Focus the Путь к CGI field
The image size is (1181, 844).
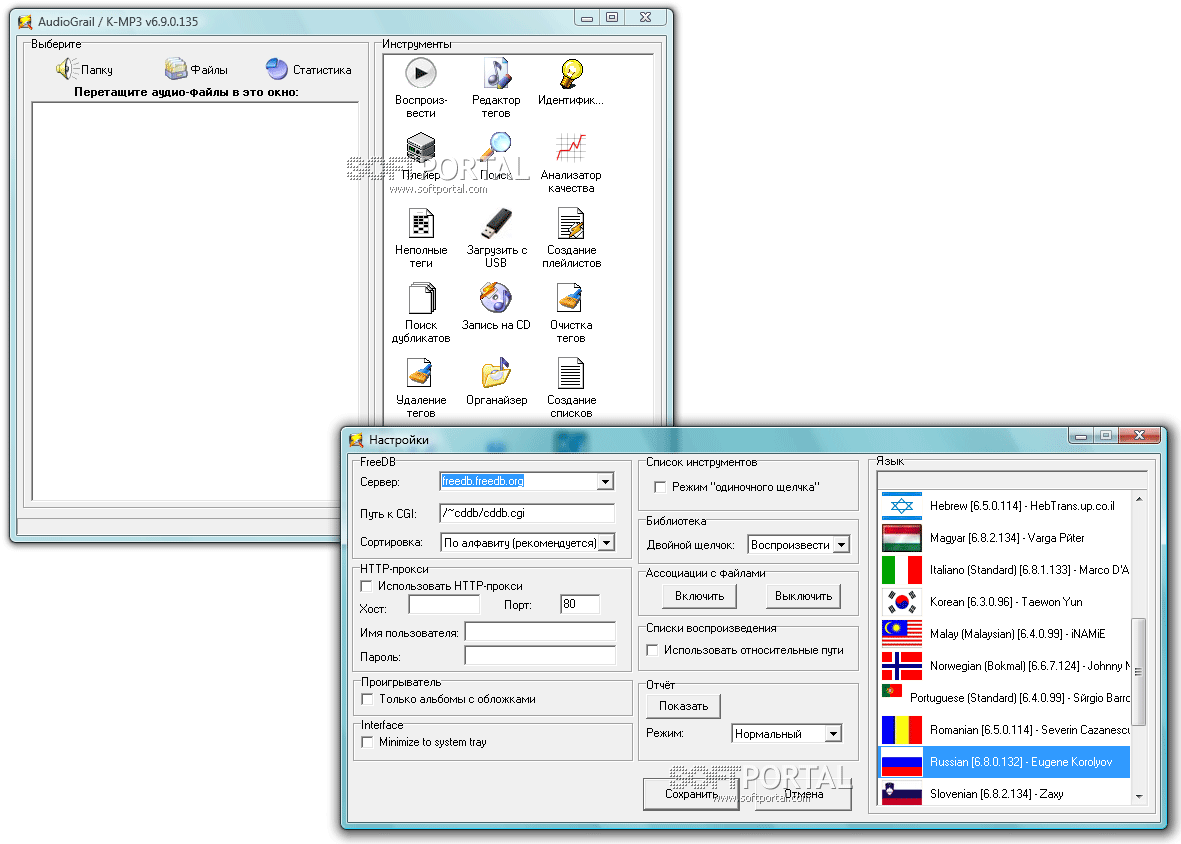(526, 513)
